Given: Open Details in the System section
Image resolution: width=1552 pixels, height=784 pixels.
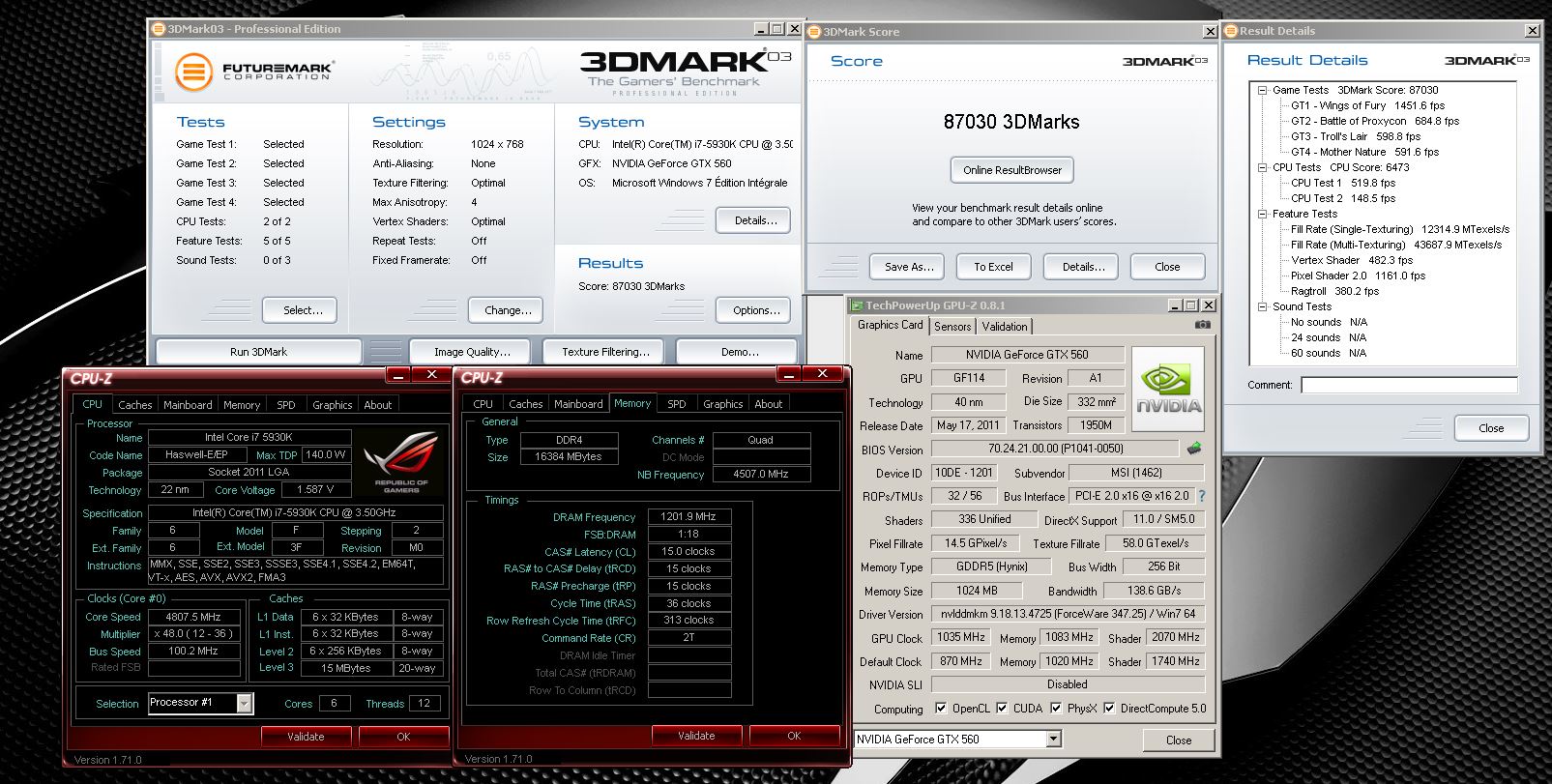Looking at the screenshot, I should point(755,220).
